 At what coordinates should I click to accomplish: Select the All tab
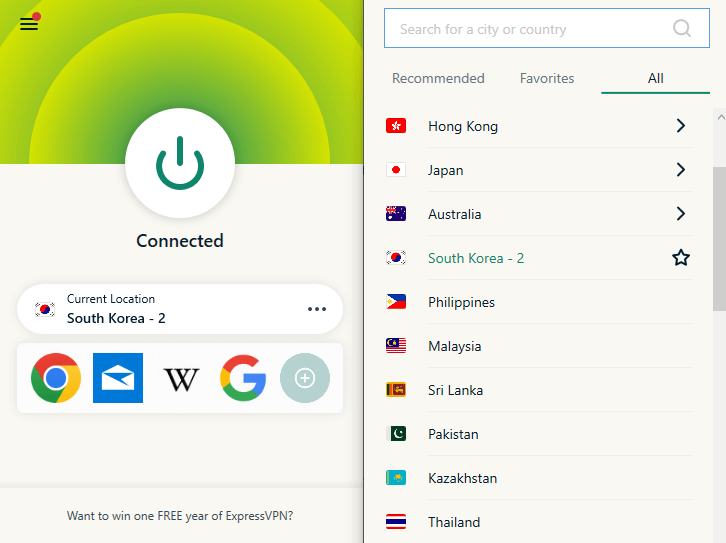655,78
